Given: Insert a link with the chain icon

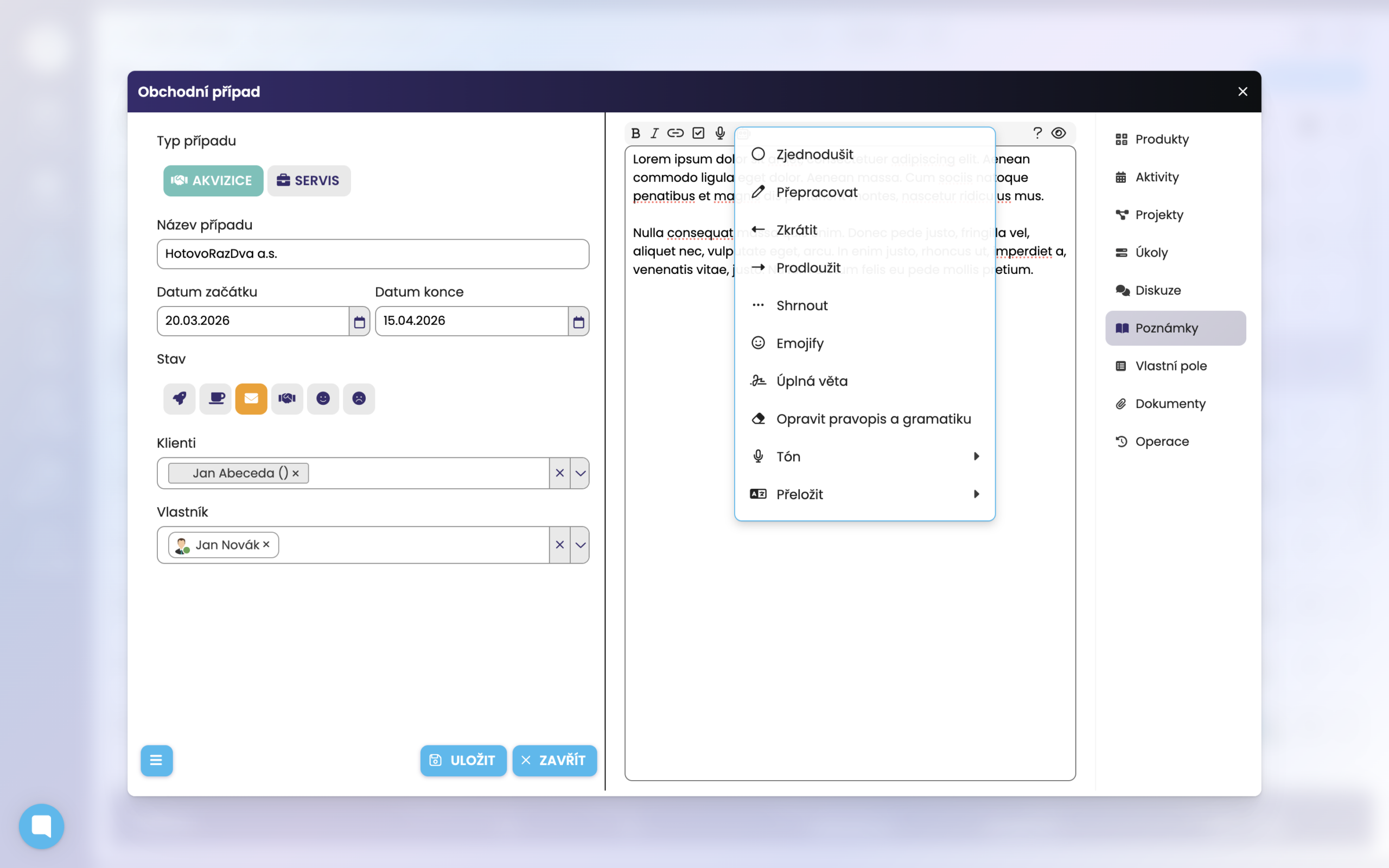Looking at the screenshot, I should pos(675,133).
